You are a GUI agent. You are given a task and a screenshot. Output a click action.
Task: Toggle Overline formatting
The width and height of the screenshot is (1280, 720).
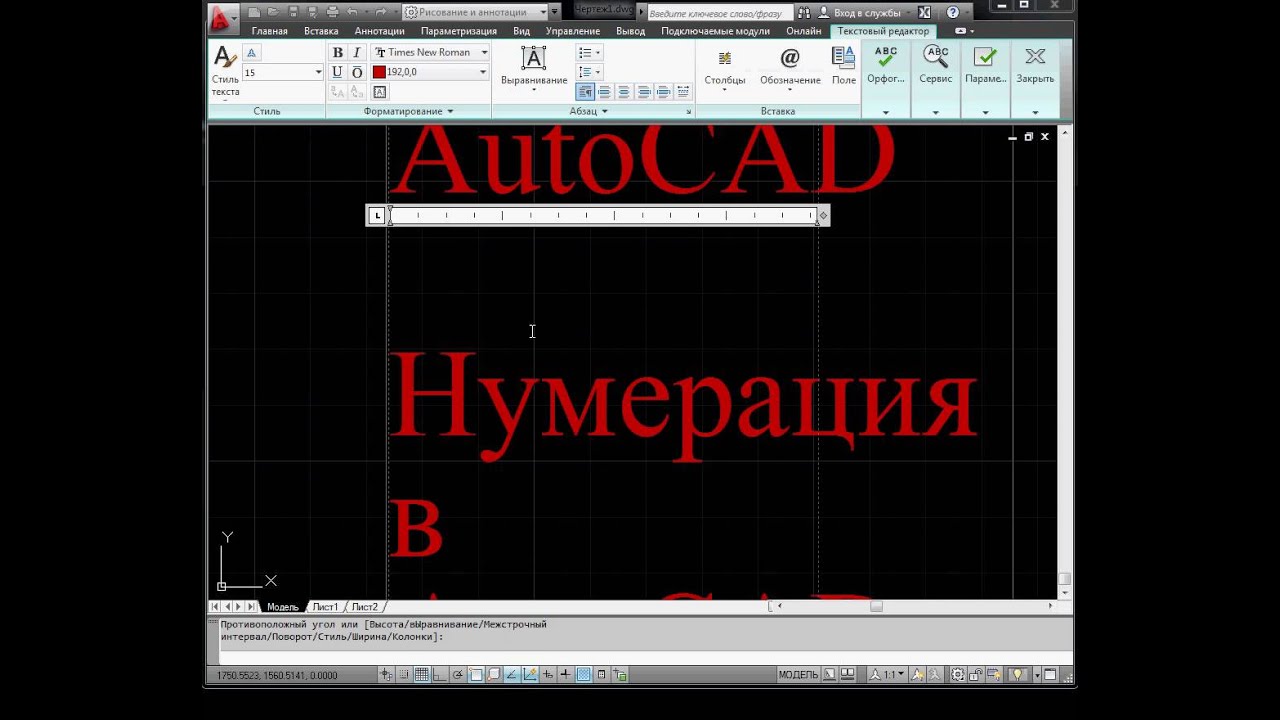pos(357,72)
